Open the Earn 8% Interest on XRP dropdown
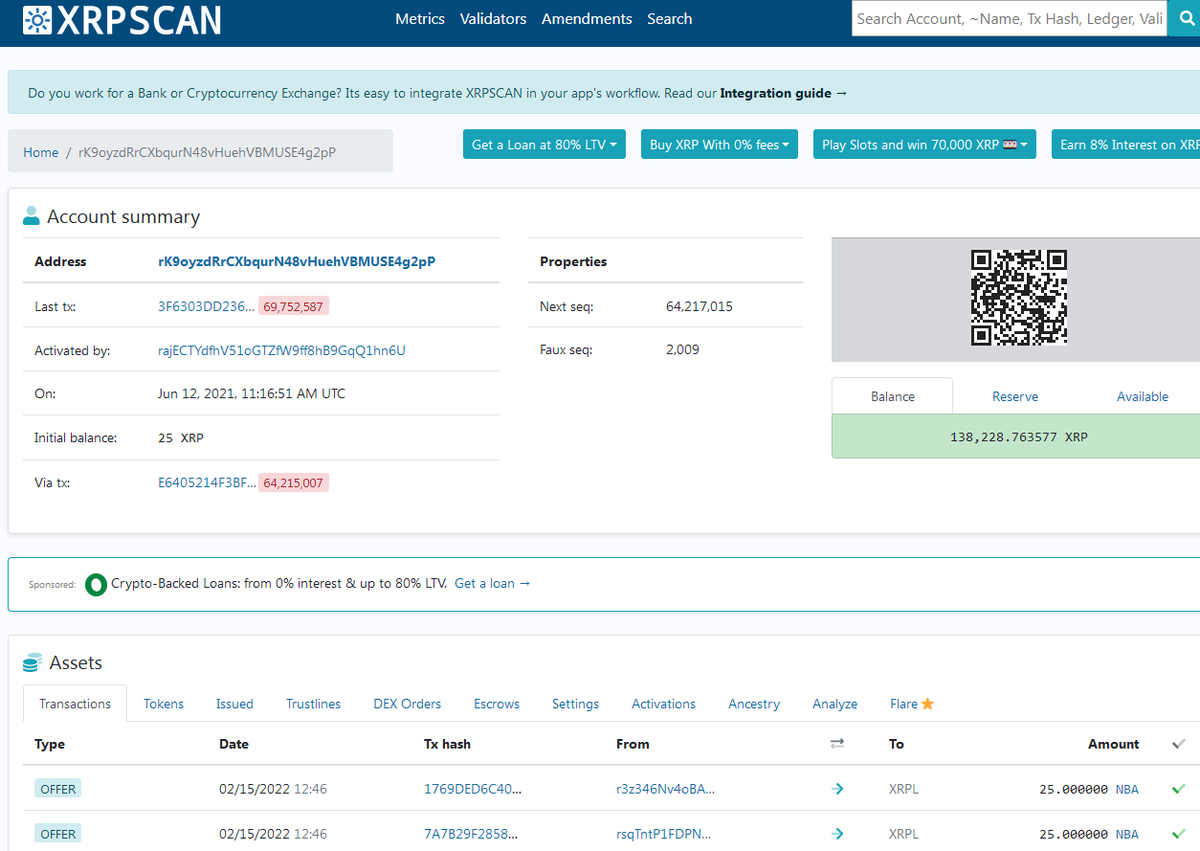Viewport: 1200px width, 851px height. point(1125,145)
